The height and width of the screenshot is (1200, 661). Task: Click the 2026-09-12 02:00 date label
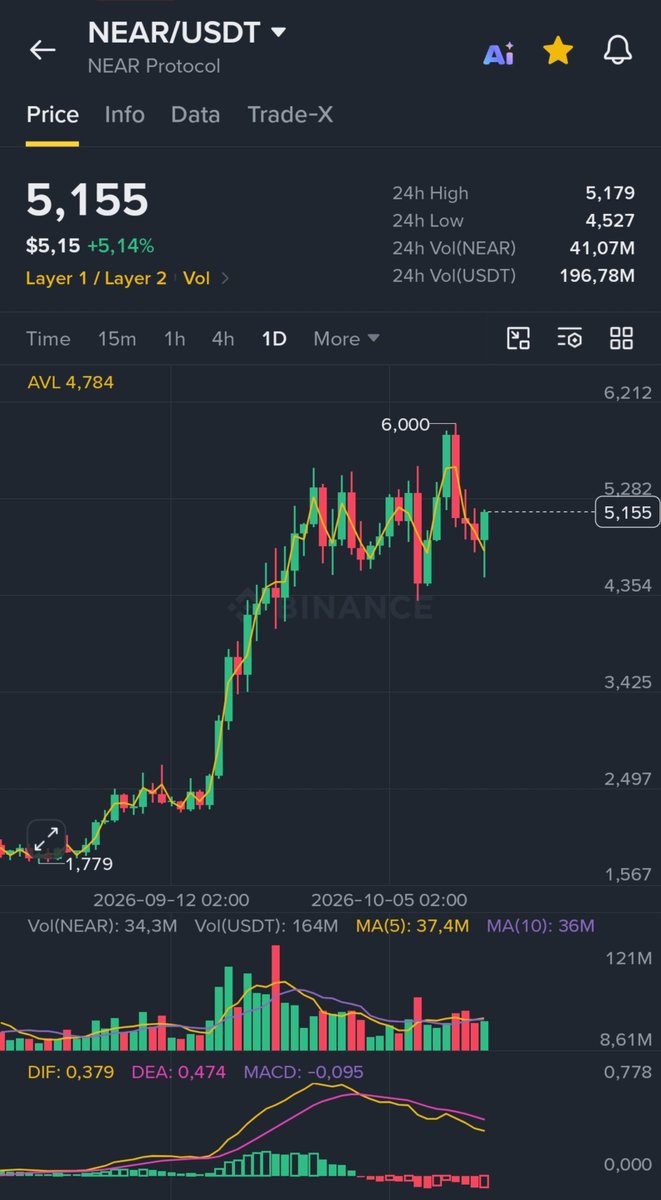[x=171, y=900]
